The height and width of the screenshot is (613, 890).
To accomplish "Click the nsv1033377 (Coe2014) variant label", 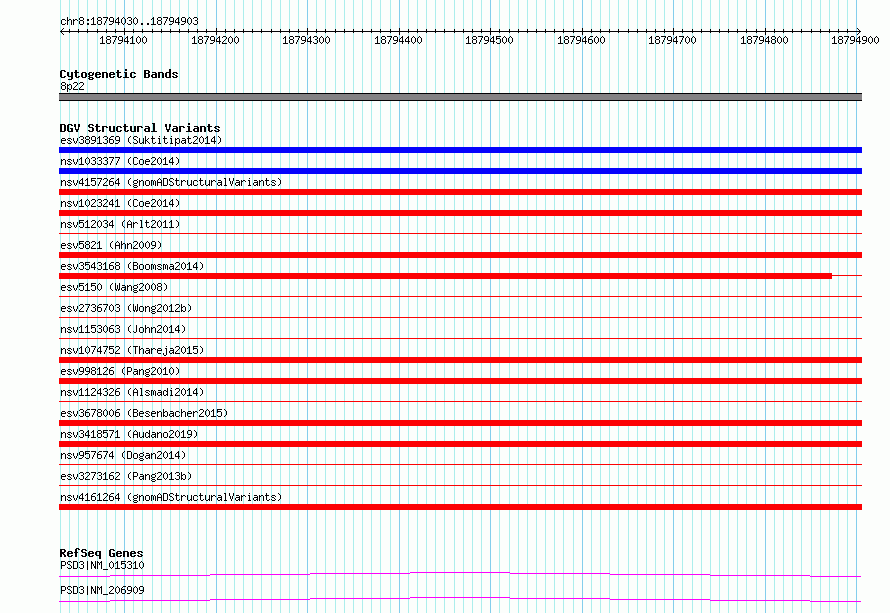I will tap(120, 161).
